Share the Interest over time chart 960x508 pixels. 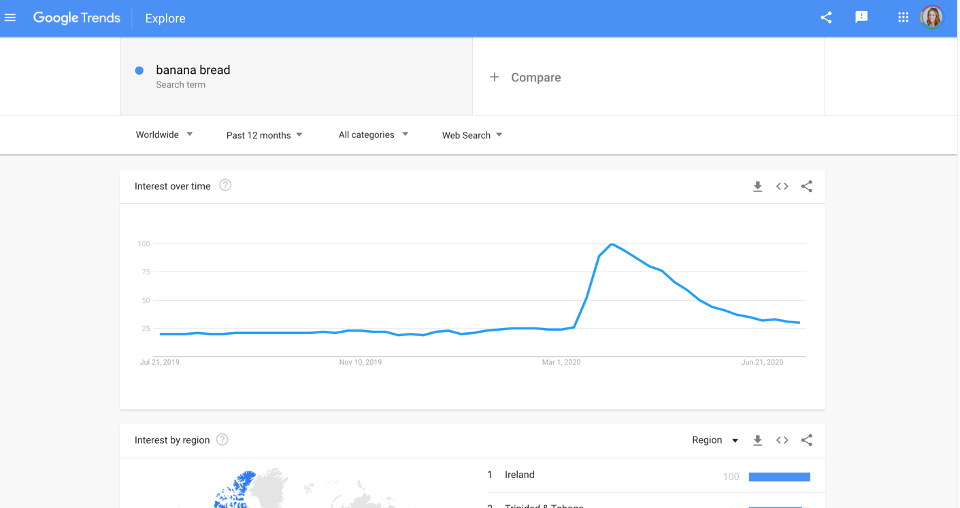(x=807, y=186)
